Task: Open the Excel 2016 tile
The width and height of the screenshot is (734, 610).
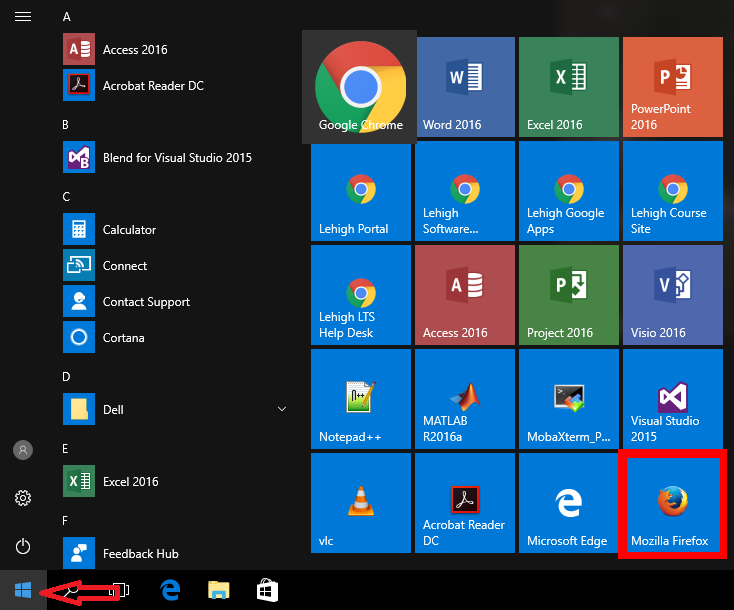Action: (569, 87)
